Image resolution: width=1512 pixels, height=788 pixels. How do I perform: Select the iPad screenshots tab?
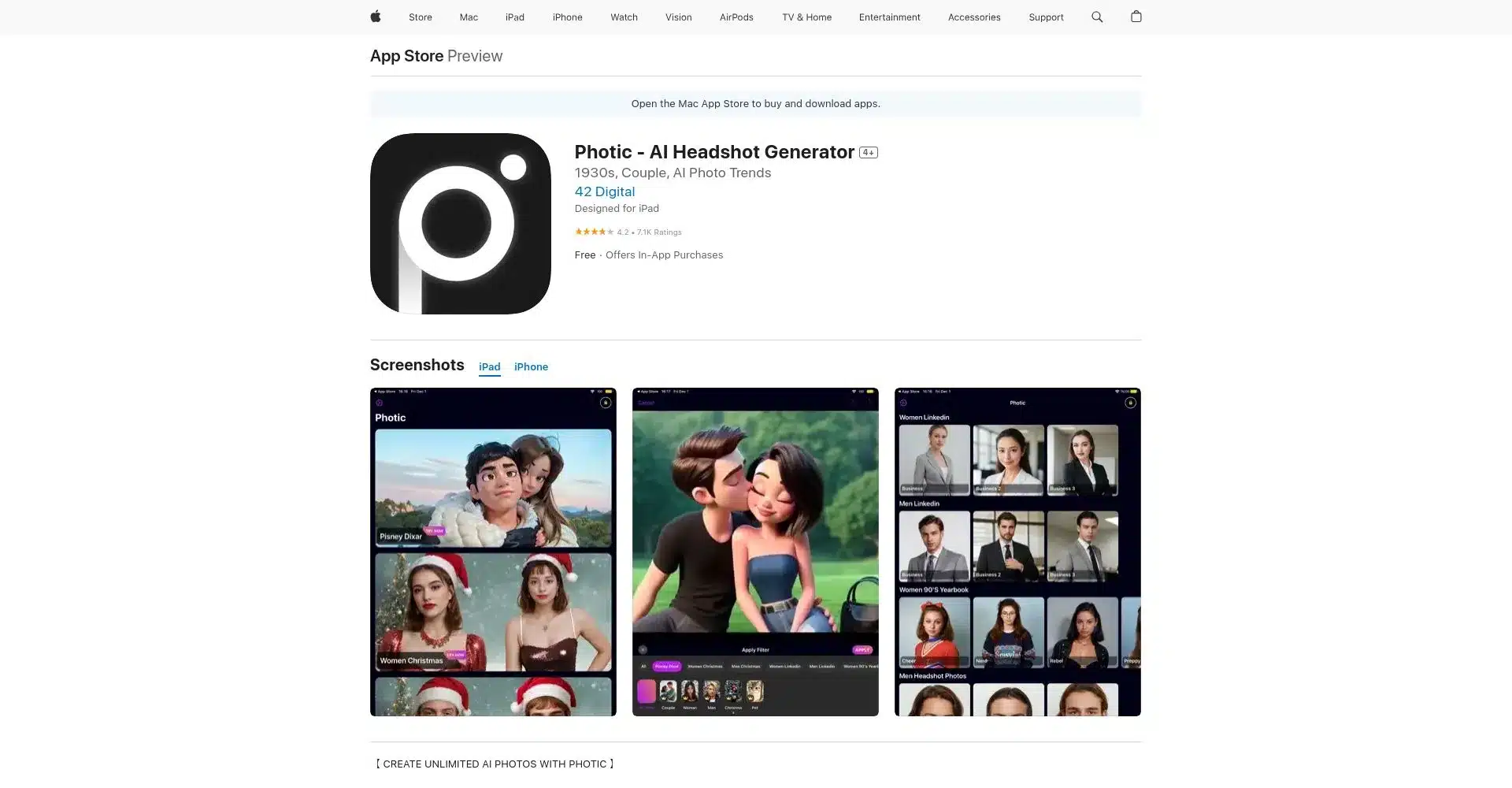coord(489,366)
